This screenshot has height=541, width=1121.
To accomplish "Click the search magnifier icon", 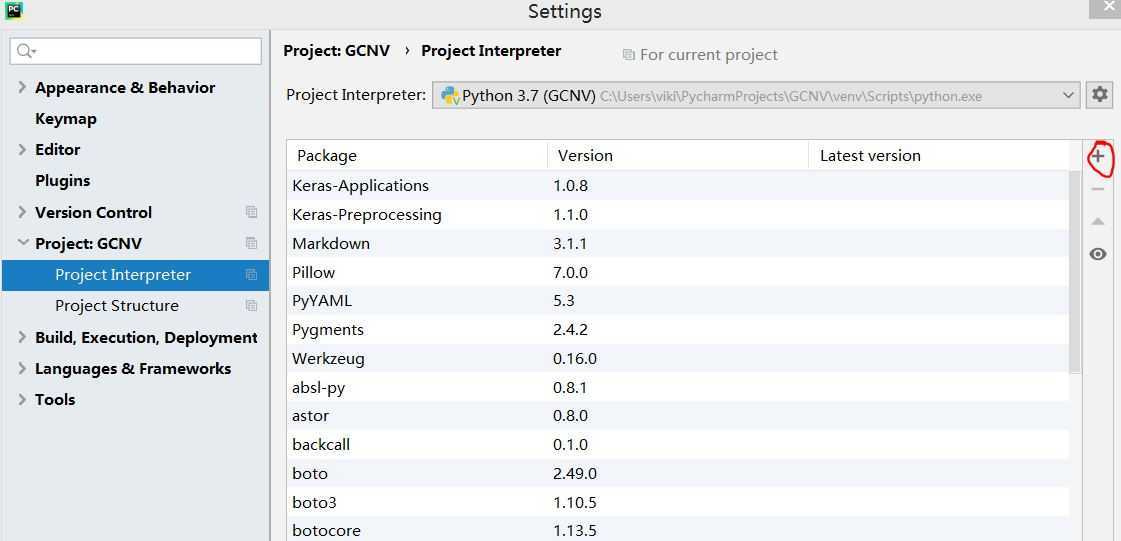I will coord(25,51).
